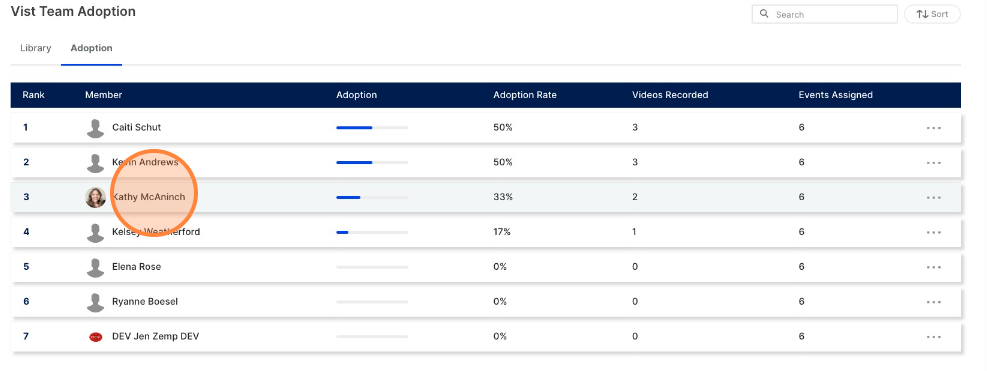The width and height of the screenshot is (987, 371).
Task: Click into the Search field
Action: (825, 14)
